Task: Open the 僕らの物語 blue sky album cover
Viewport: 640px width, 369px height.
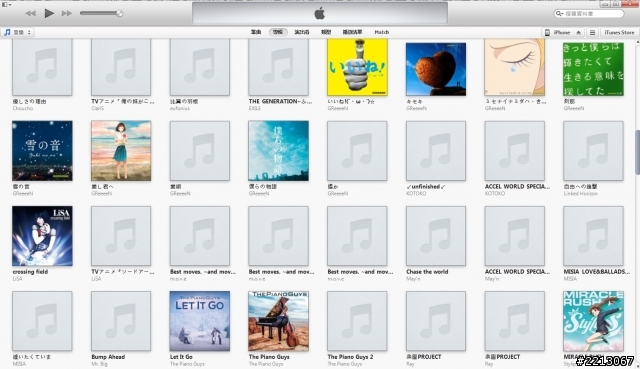Action: point(278,151)
